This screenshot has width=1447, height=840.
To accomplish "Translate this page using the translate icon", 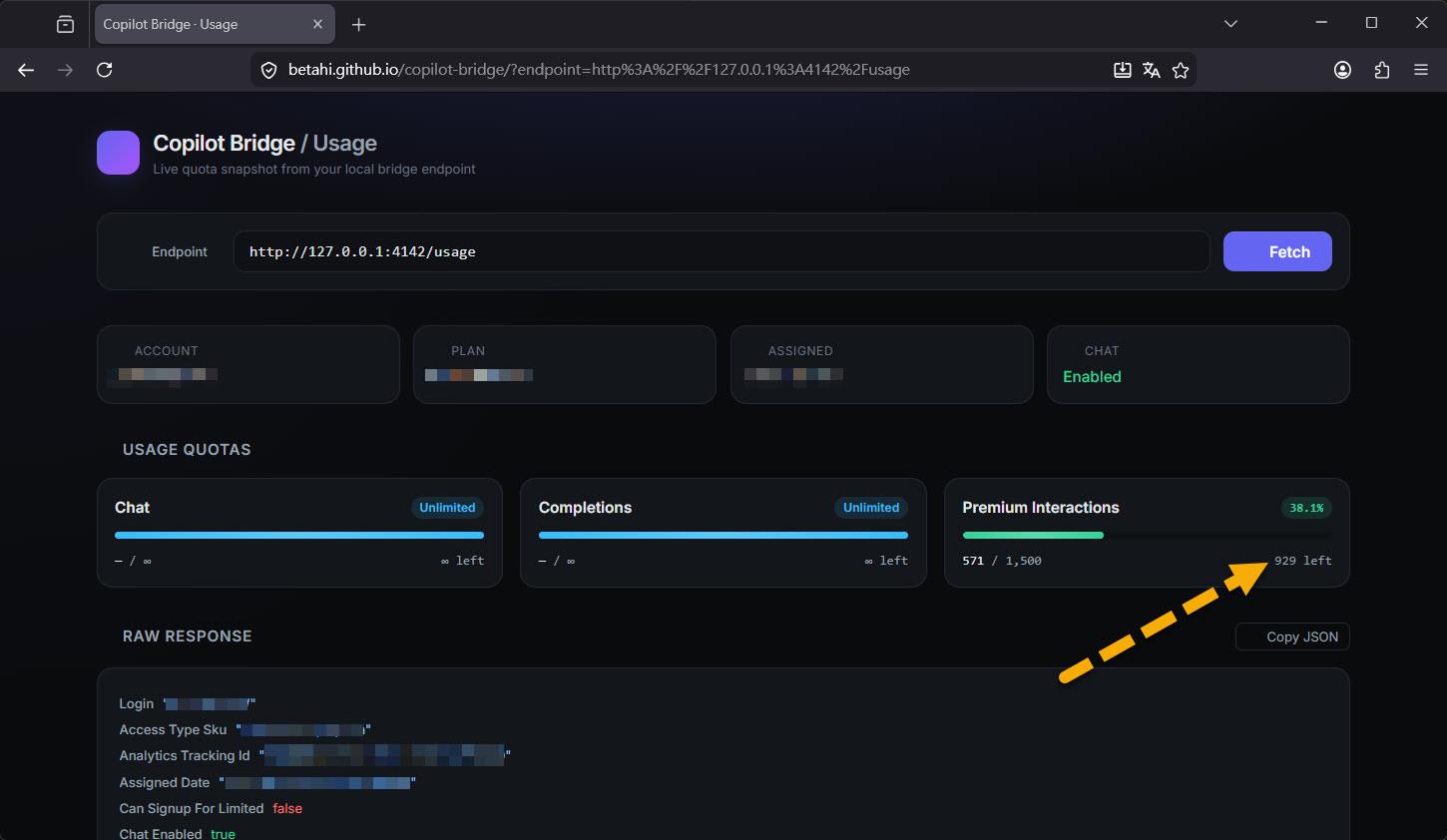I will click(x=1152, y=70).
